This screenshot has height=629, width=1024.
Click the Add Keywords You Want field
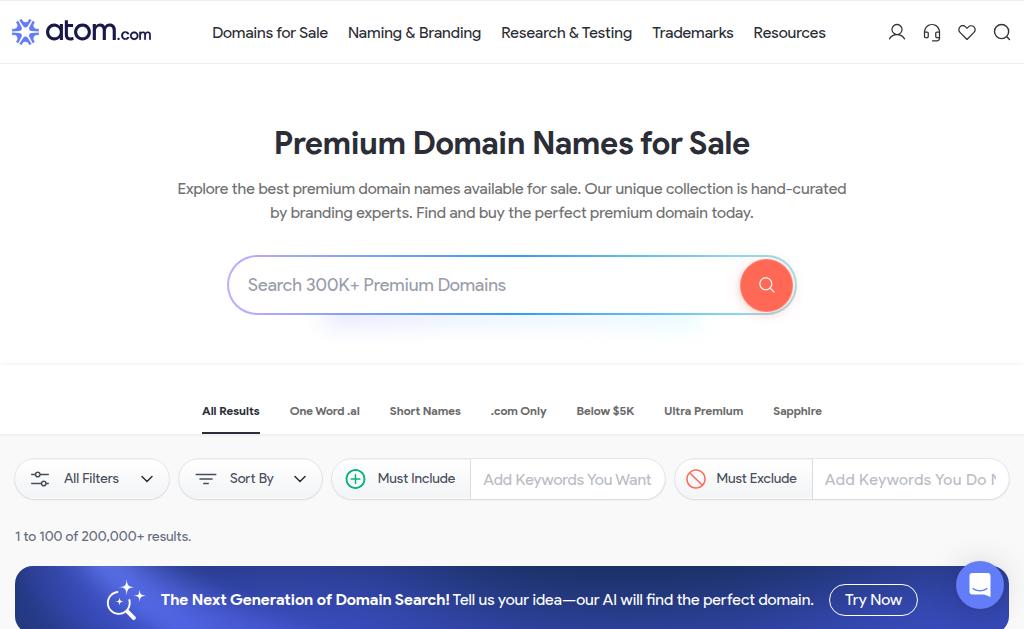tap(567, 479)
